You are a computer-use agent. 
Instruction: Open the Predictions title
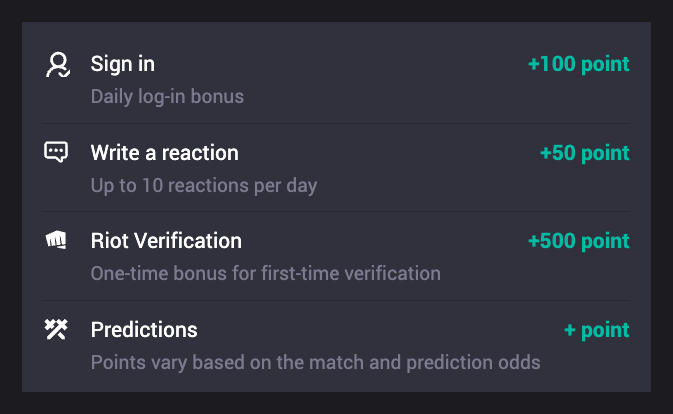pyautogui.click(x=144, y=329)
